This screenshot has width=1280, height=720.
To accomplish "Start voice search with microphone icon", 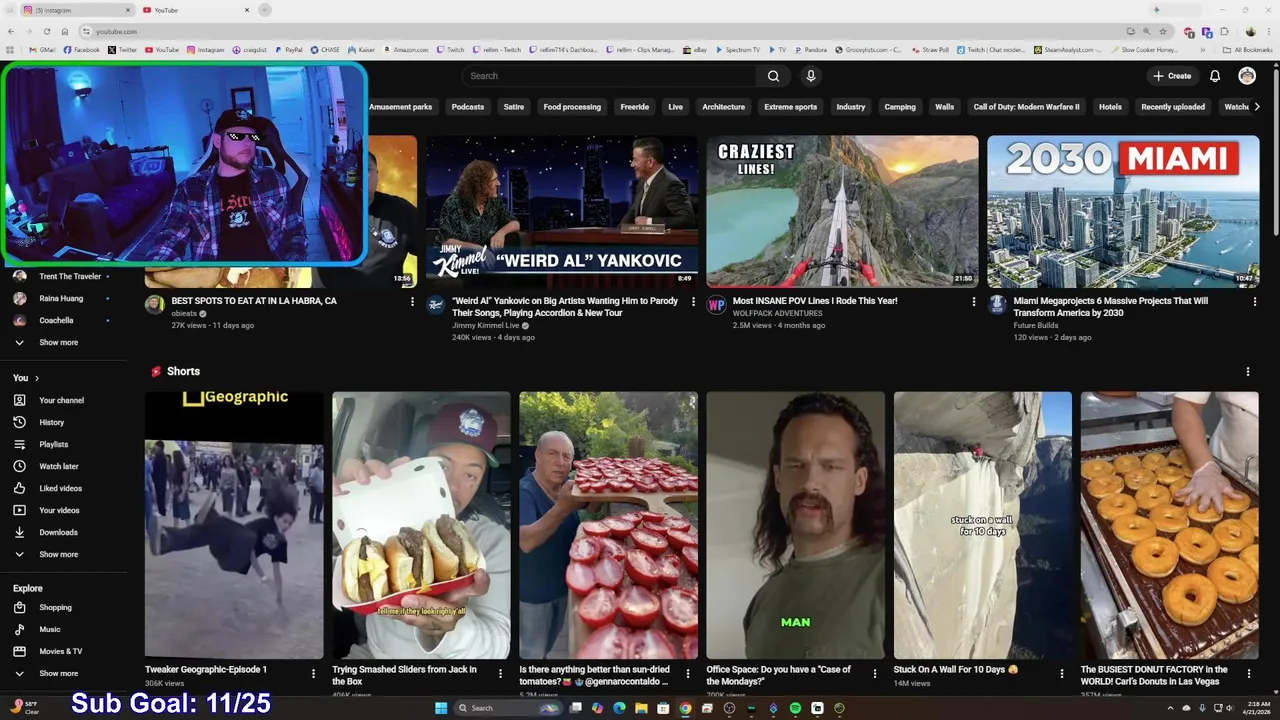I will (x=811, y=76).
